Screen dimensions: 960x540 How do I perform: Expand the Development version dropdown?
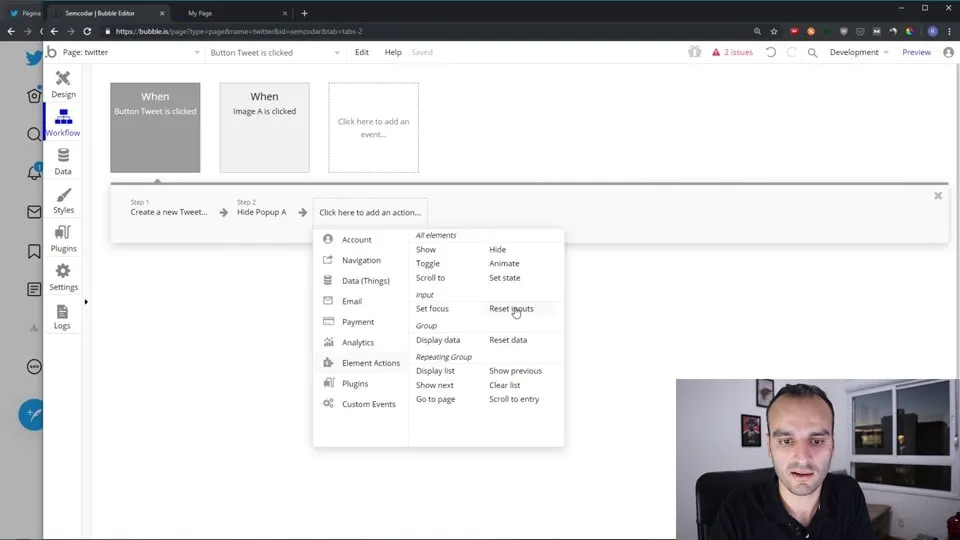coord(858,52)
